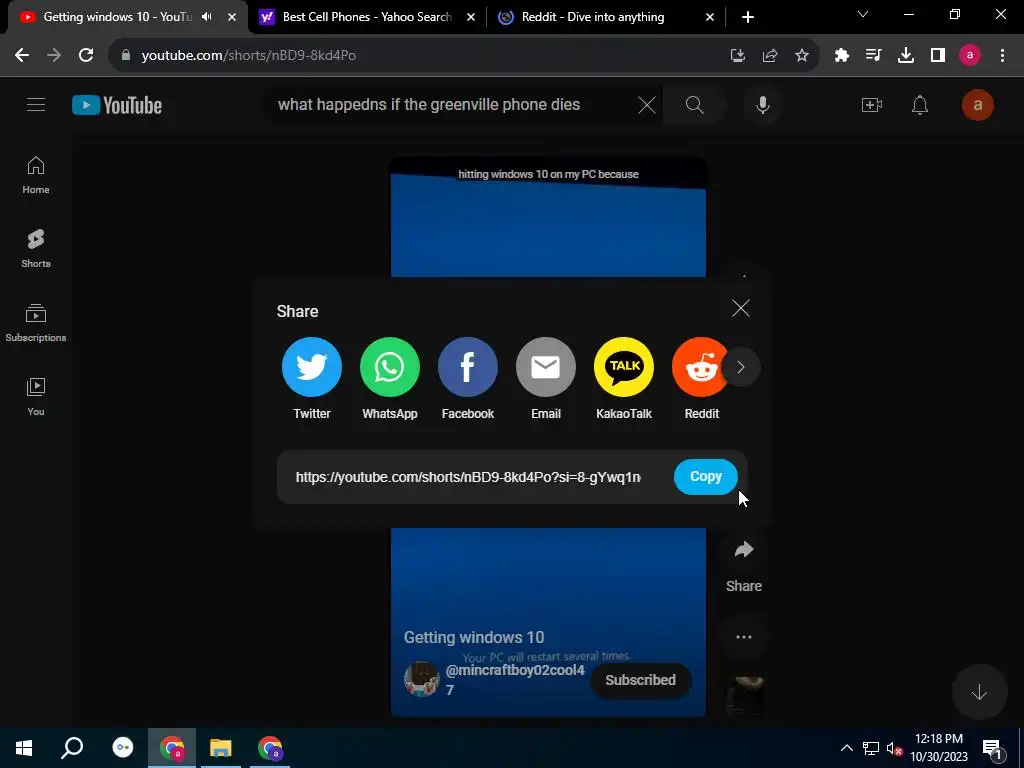Select the share URL text field
This screenshot has width=1024, height=768.
coord(468,477)
